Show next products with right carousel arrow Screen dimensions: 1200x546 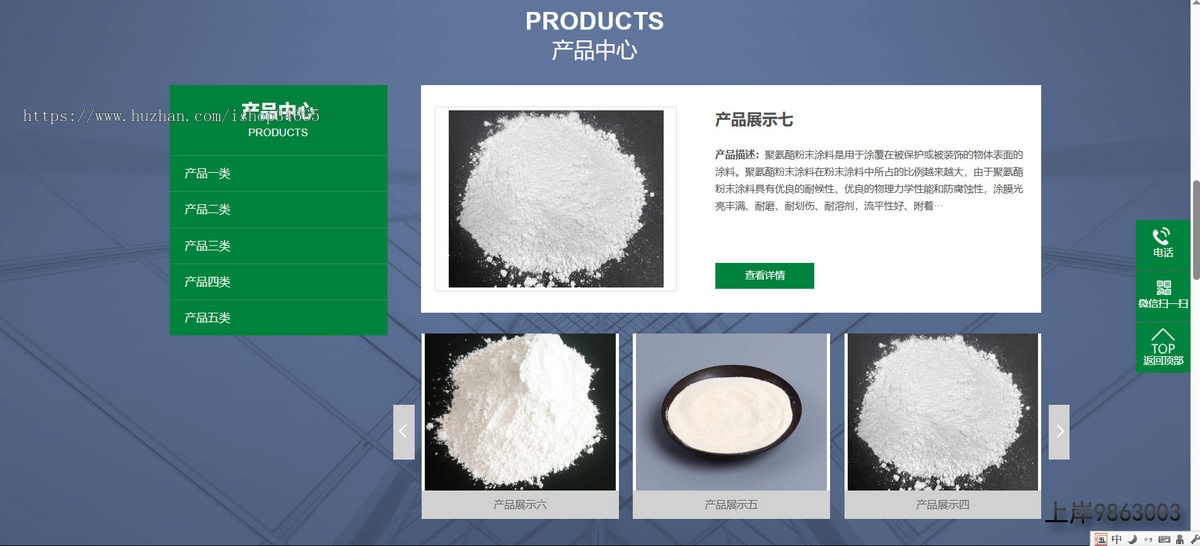pyautogui.click(x=1059, y=432)
